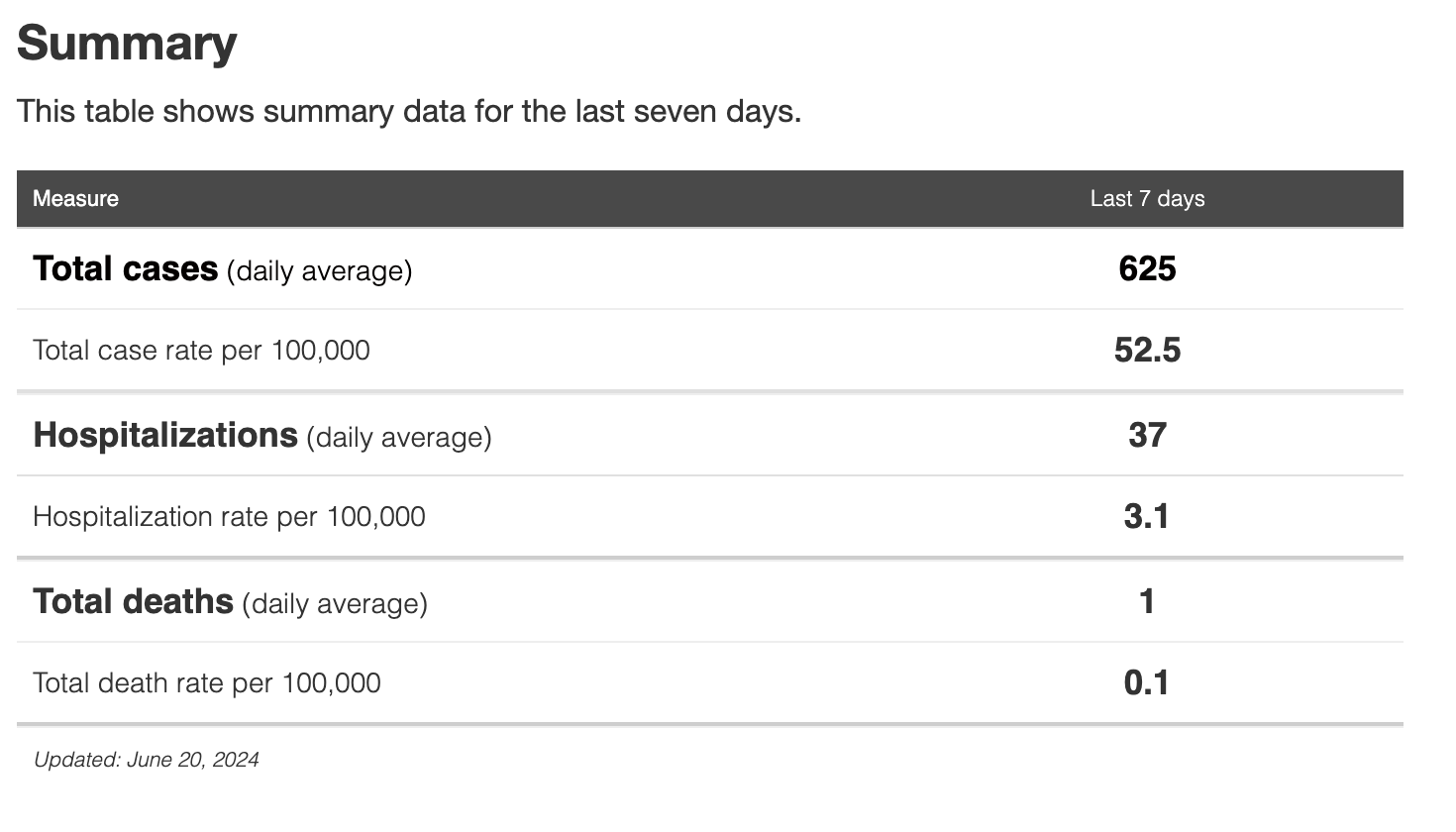This screenshot has height=832, width=1456.
Task: Click the 625 total cases value
Action: click(1147, 268)
